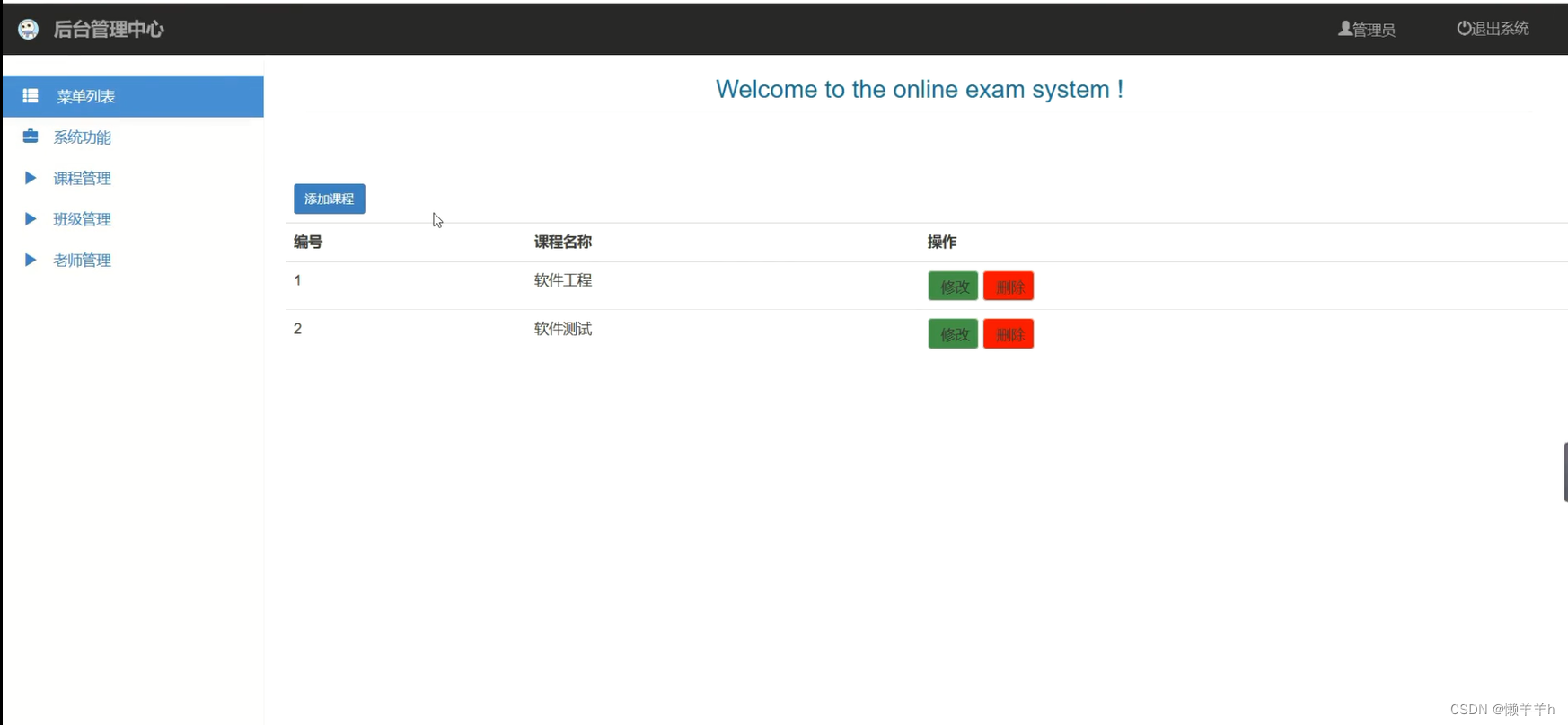
Task: Open the 系统功能 menu item
Action: pyautogui.click(x=82, y=137)
